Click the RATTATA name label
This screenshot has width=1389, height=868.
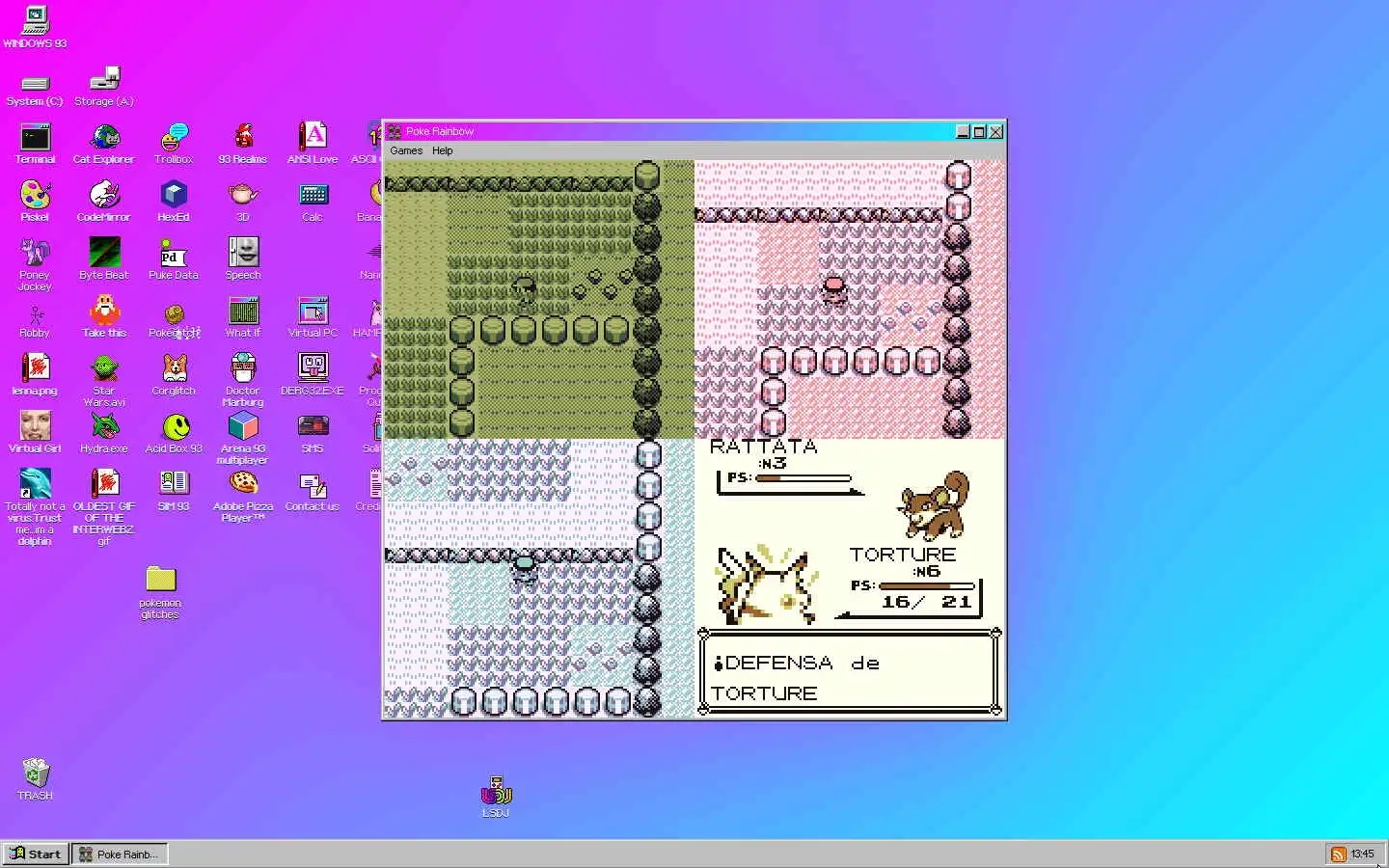point(763,447)
